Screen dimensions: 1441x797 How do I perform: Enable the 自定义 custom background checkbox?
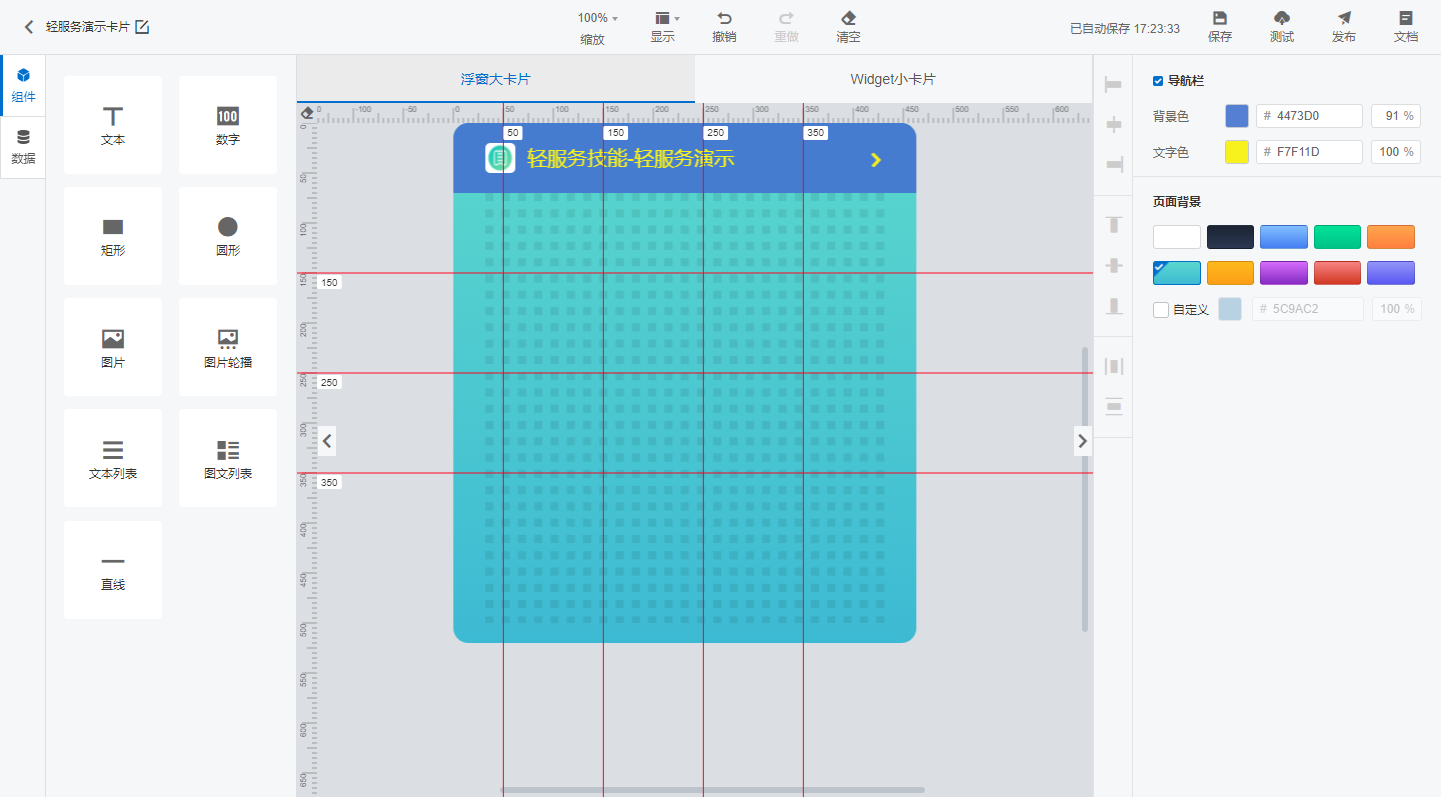1161,310
